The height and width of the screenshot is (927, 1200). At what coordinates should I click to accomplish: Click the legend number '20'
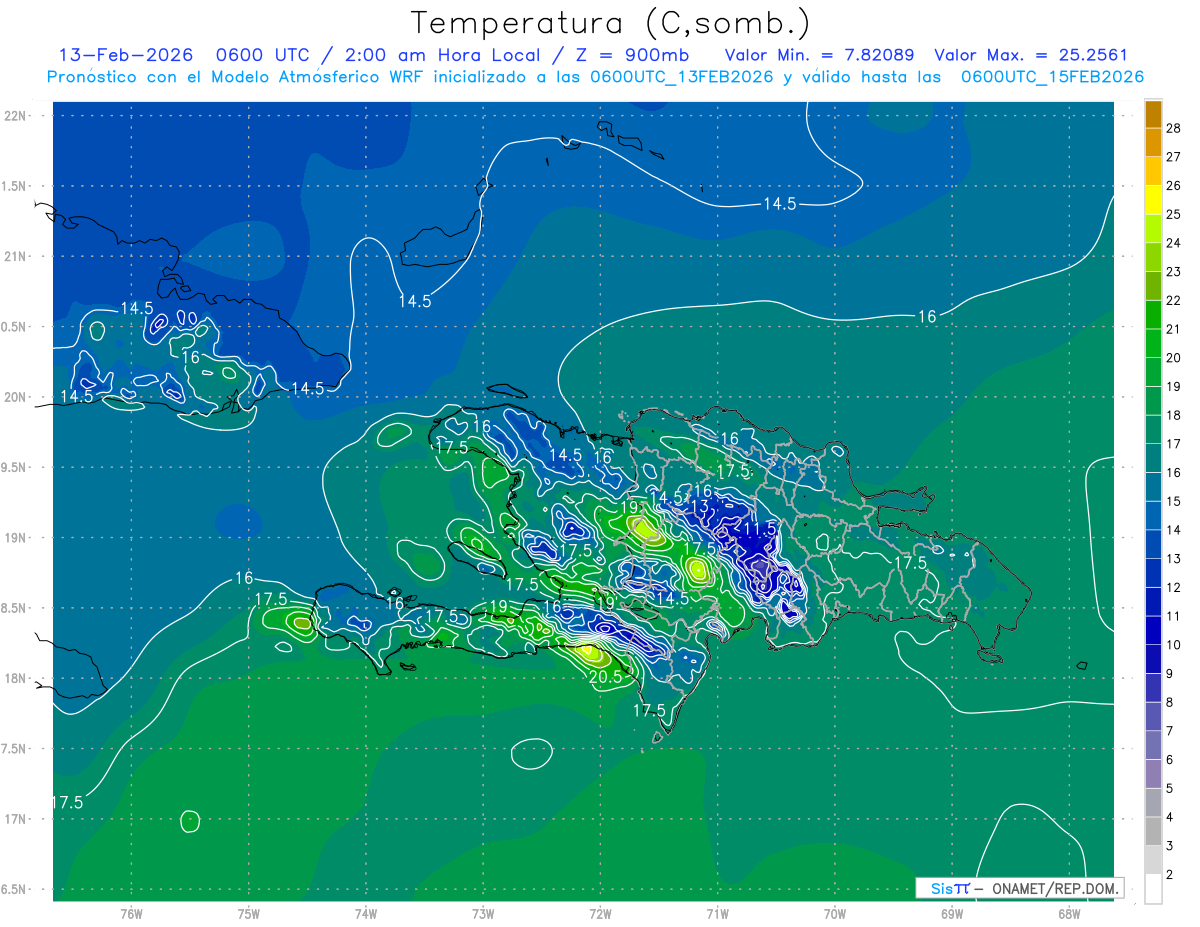(1174, 357)
